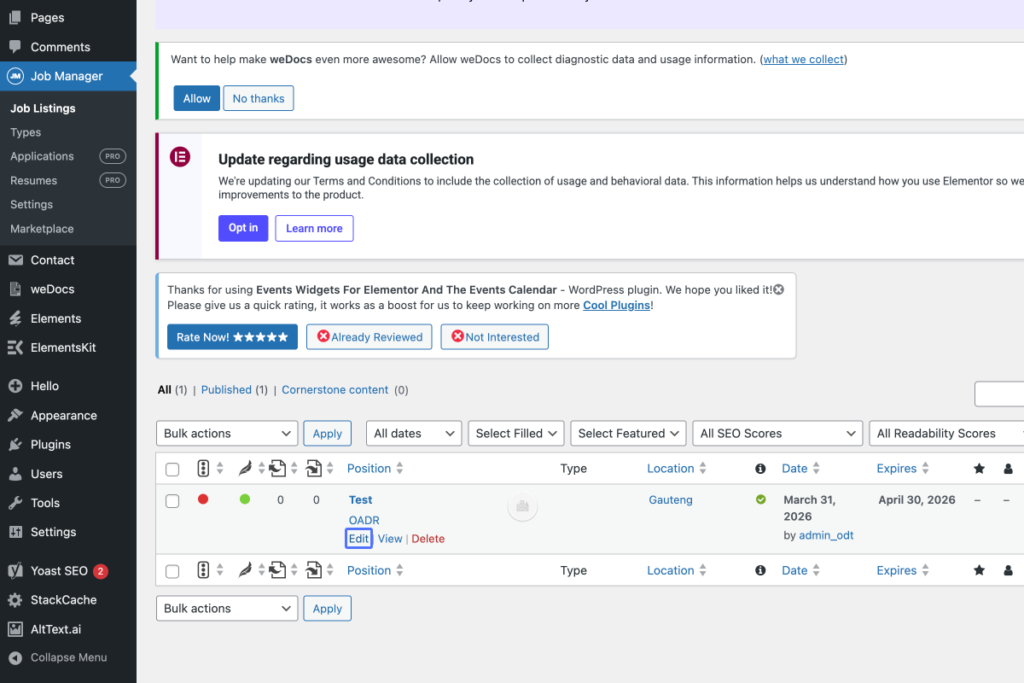Click the Comments speech bubble icon
The height and width of the screenshot is (683, 1024).
coord(15,47)
